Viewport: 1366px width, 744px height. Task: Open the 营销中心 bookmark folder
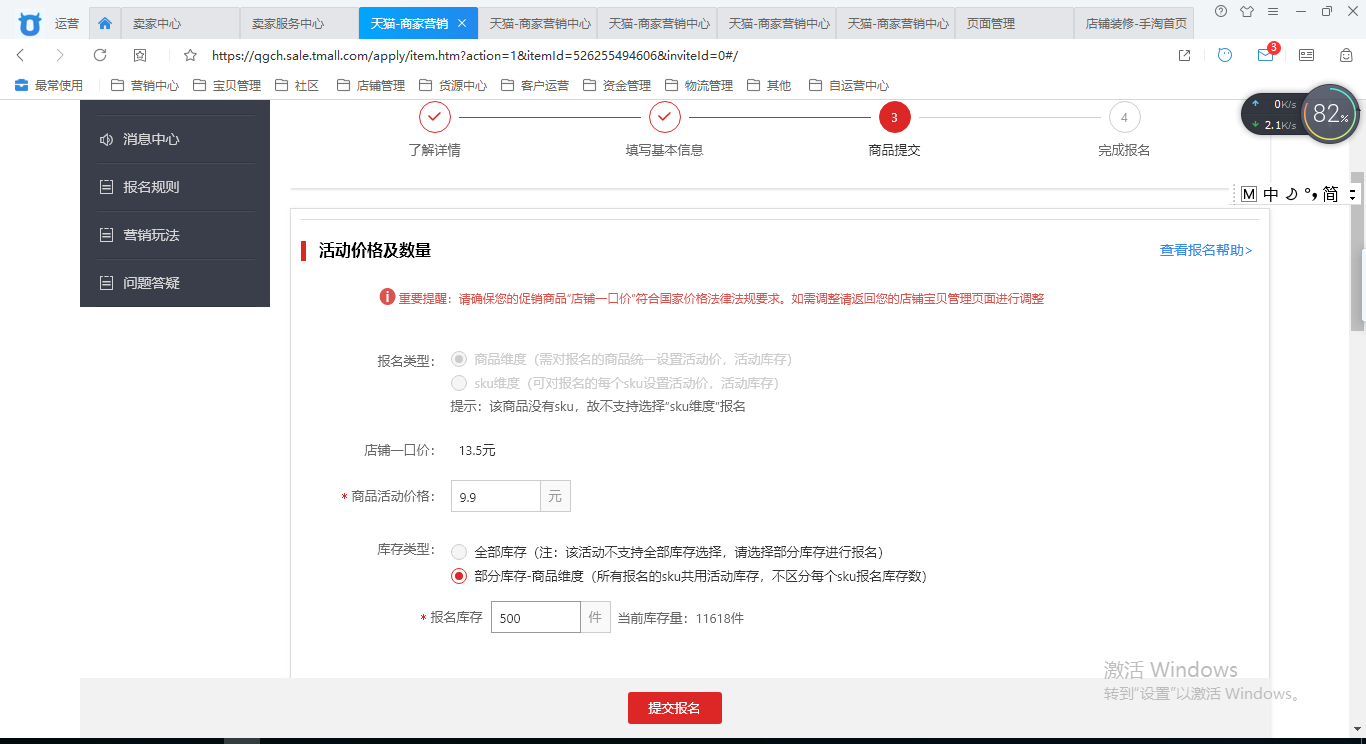click(x=145, y=86)
